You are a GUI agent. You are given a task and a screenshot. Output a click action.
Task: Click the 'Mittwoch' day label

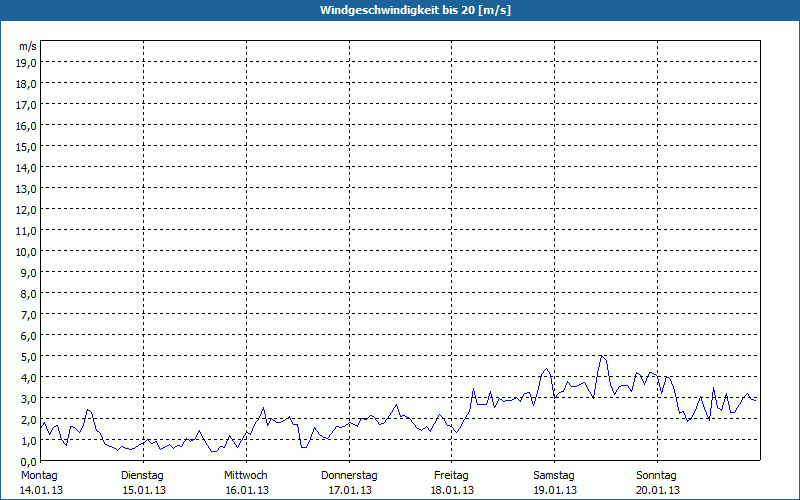click(x=245, y=476)
